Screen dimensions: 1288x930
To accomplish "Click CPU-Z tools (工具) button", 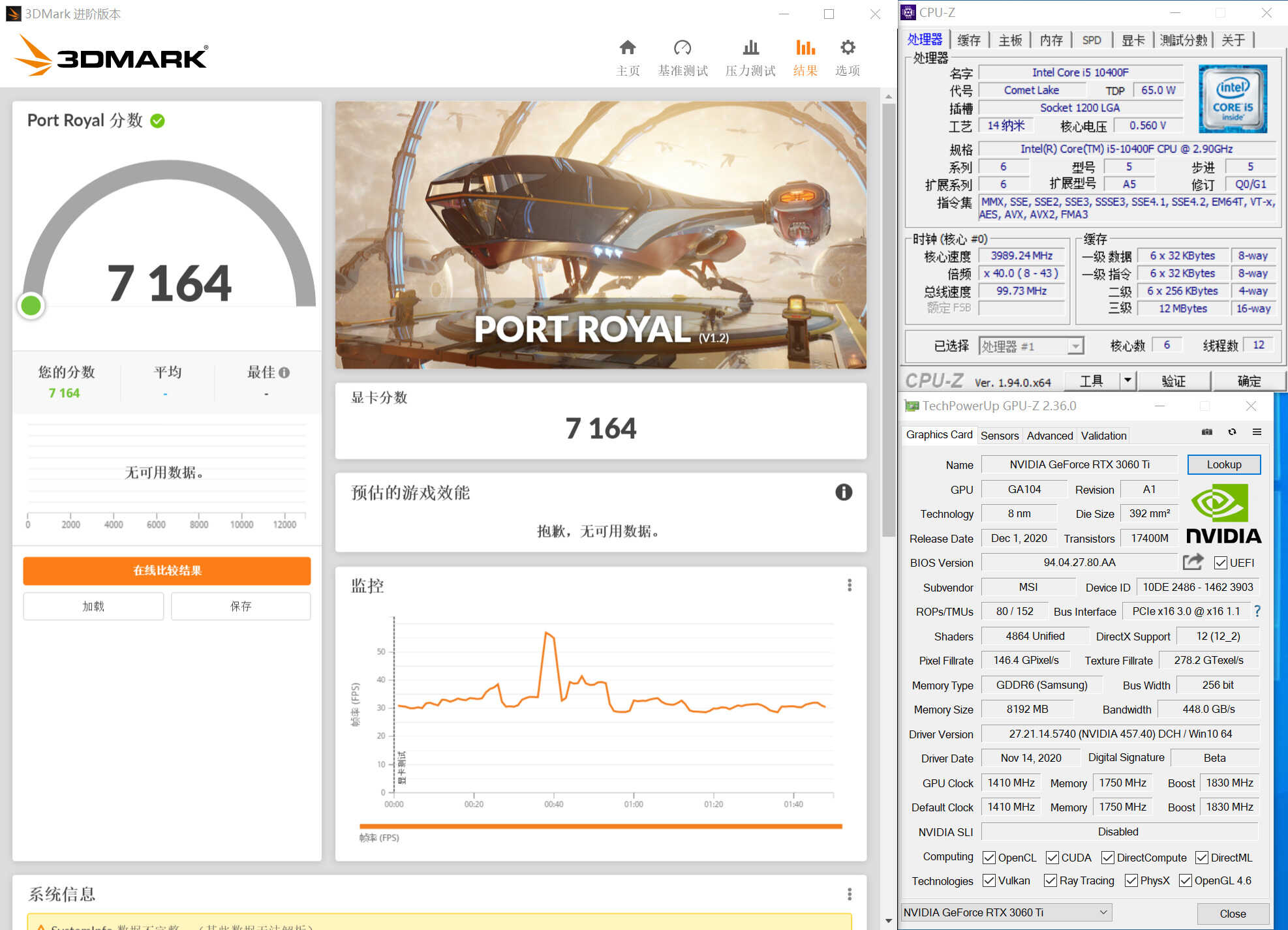I will pyautogui.click(x=1092, y=380).
